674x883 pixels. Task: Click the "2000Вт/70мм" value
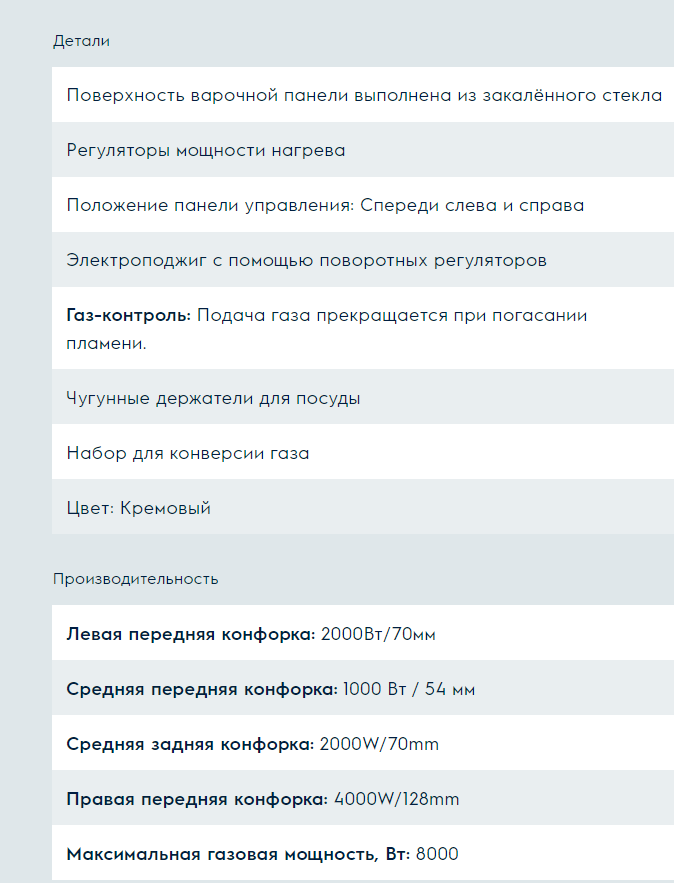378,634
